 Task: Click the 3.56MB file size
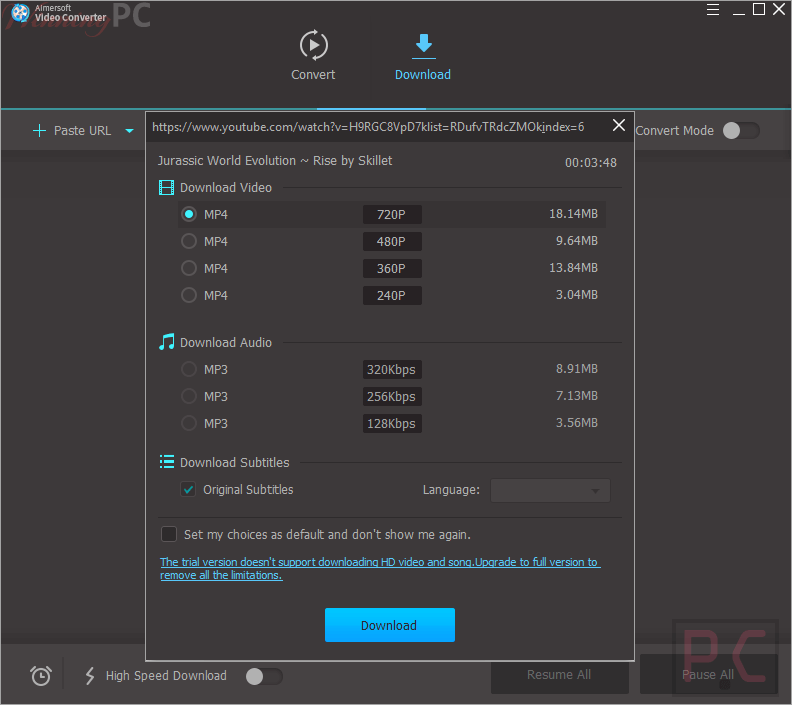577,423
